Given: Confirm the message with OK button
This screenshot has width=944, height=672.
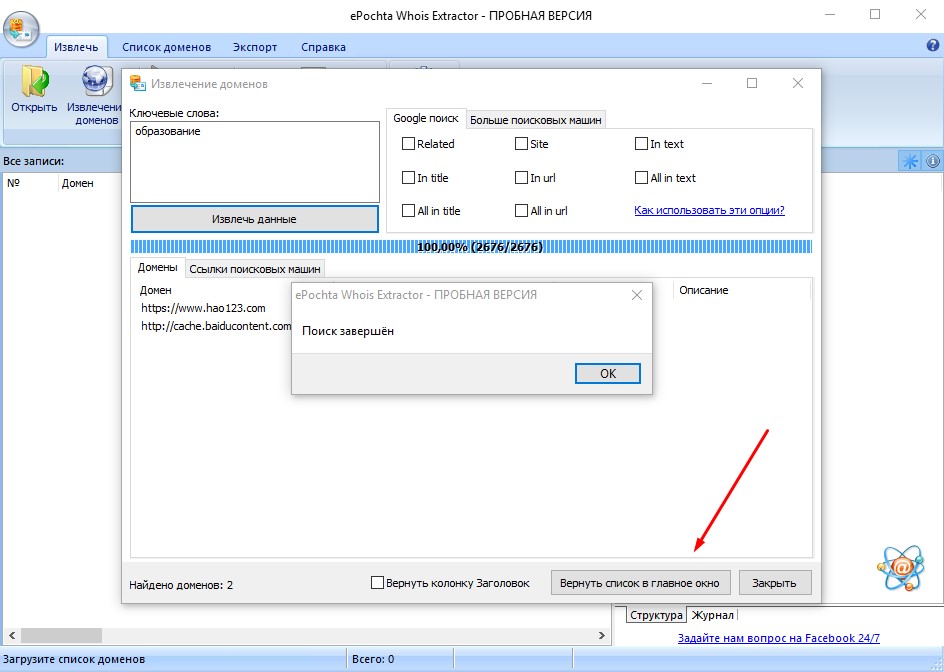Looking at the screenshot, I should point(608,373).
